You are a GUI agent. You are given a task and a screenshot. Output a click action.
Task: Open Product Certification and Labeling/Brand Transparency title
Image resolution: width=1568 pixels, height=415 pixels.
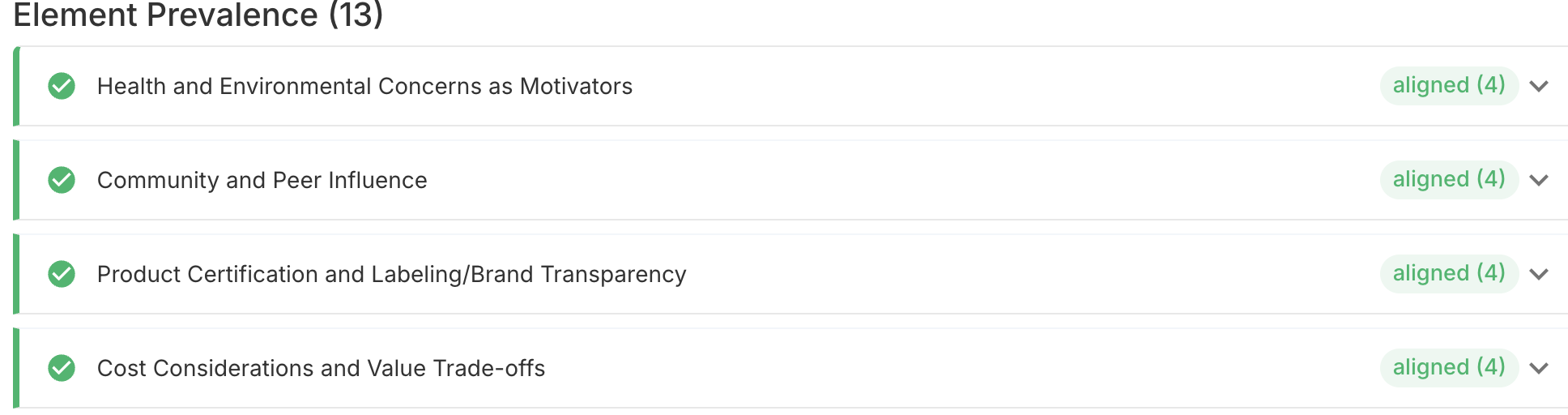(391, 274)
